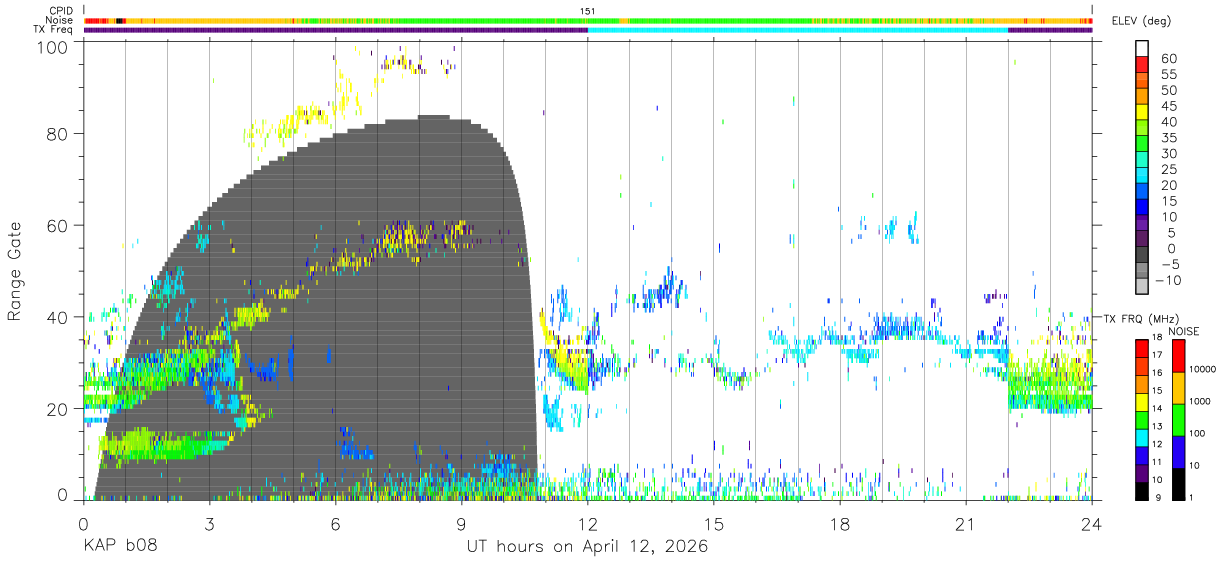Pick the red swatch in ELEV colorbar
This screenshot has height=567, width=1228.
point(1144,65)
